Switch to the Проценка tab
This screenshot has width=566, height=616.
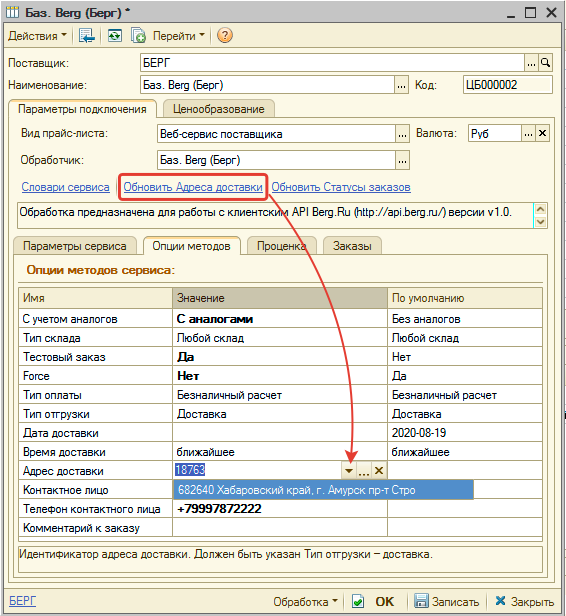pyautogui.click(x=282, y=246)
